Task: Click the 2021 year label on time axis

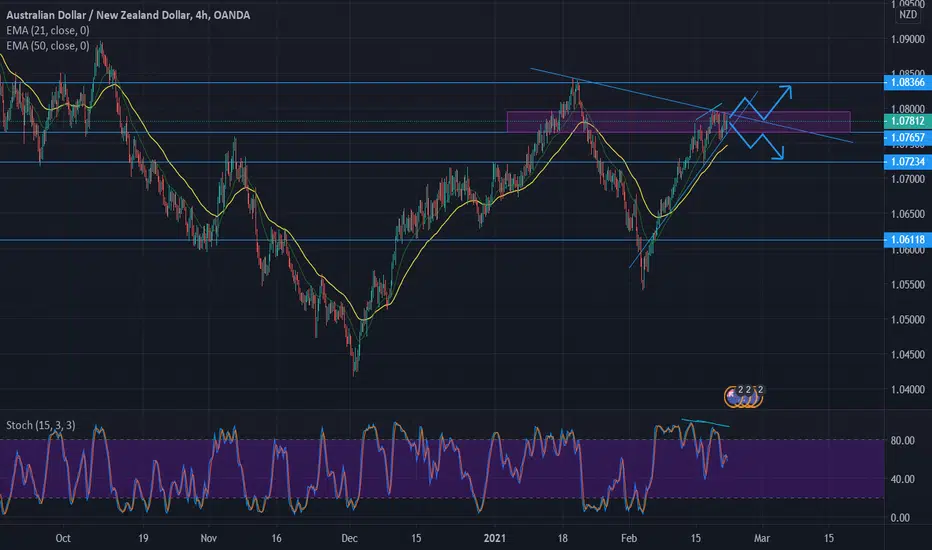Action: [495, 538]
